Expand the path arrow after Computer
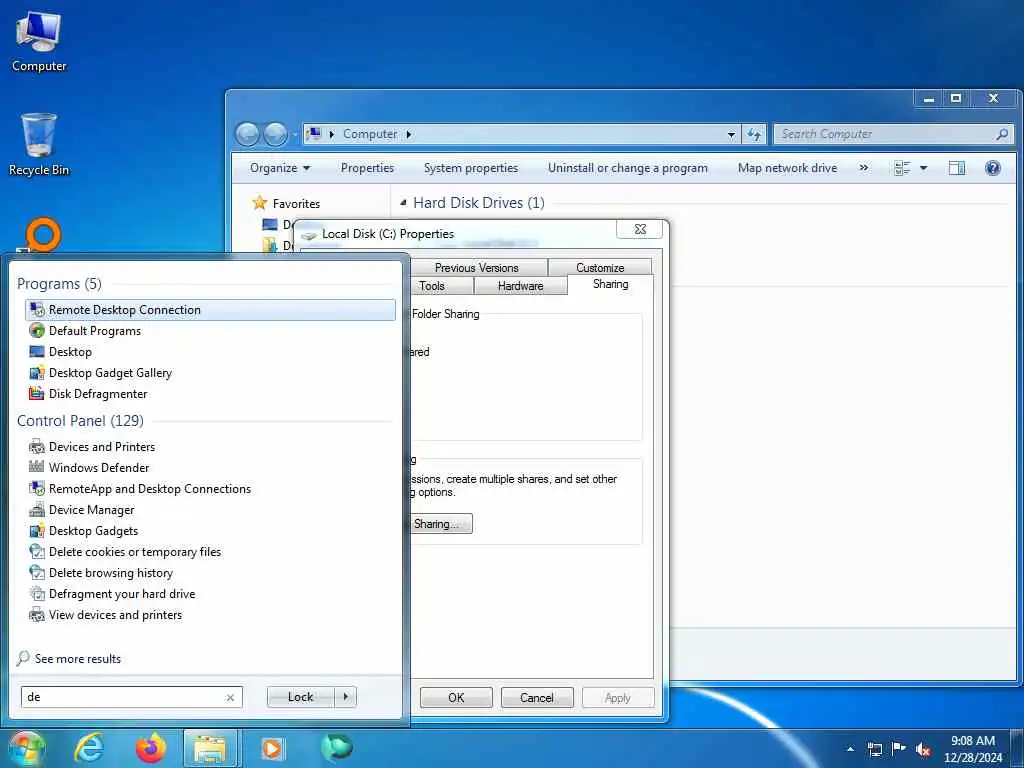Screen dimensions: 1024x768 [409, 134]
